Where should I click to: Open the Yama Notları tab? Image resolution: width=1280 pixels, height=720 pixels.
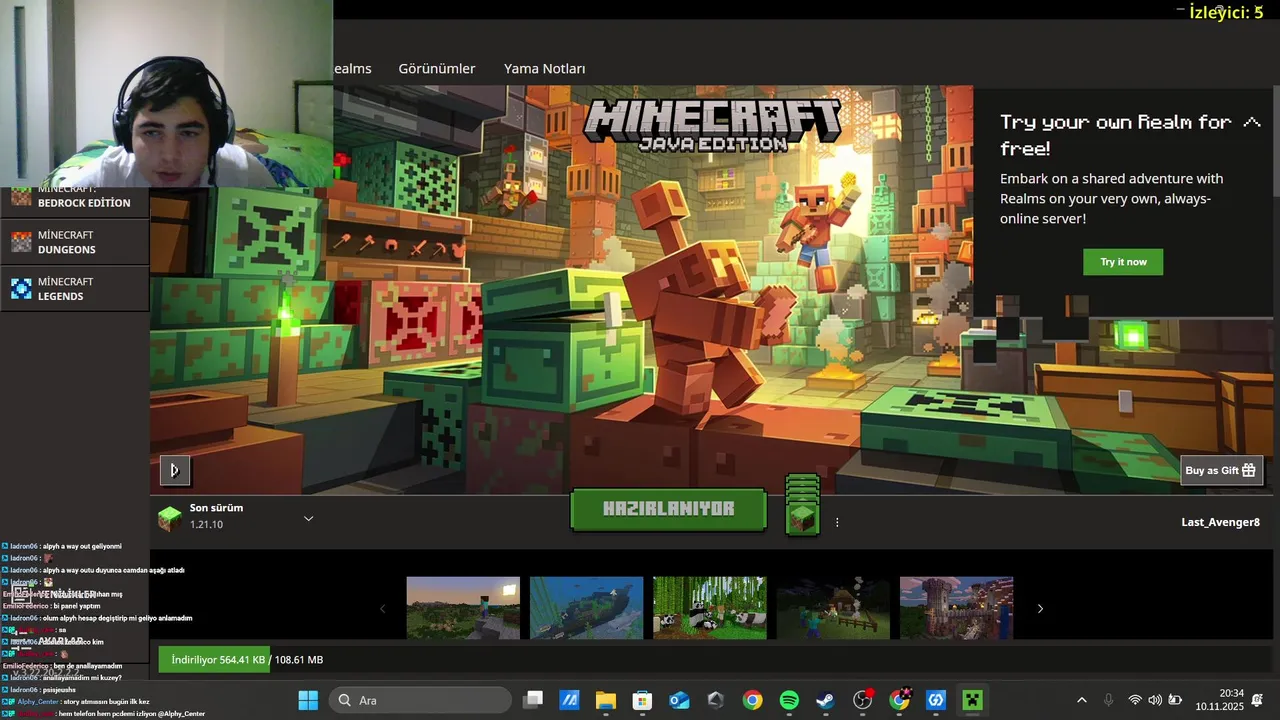click(x=544, y=68)
